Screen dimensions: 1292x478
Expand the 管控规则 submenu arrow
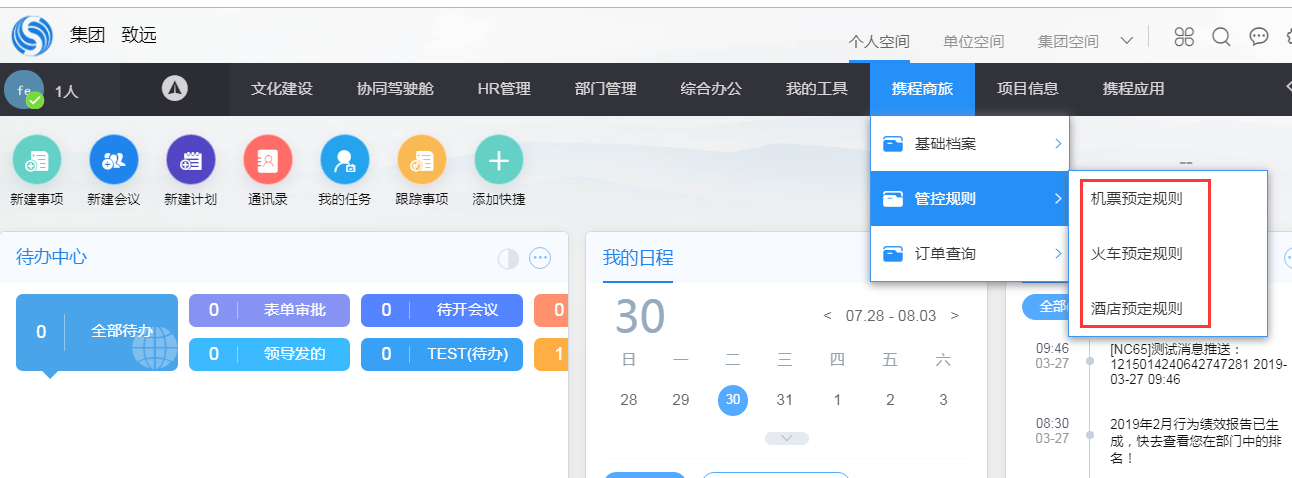pyautogui.click(x=1058, y=200)
